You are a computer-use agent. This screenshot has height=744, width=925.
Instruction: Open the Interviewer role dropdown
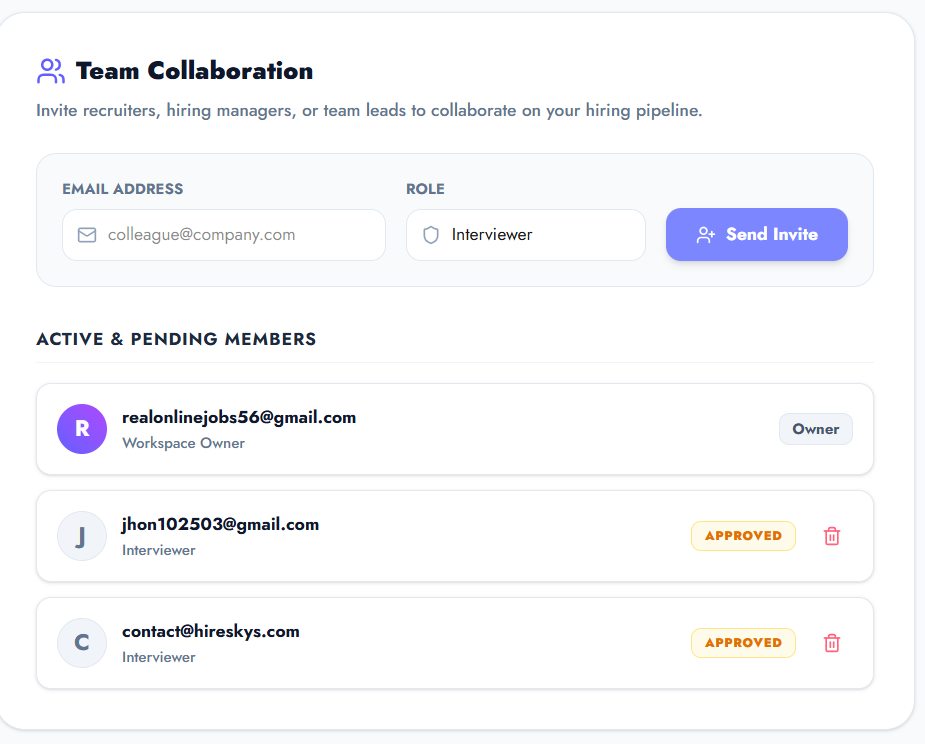[526, 235]
